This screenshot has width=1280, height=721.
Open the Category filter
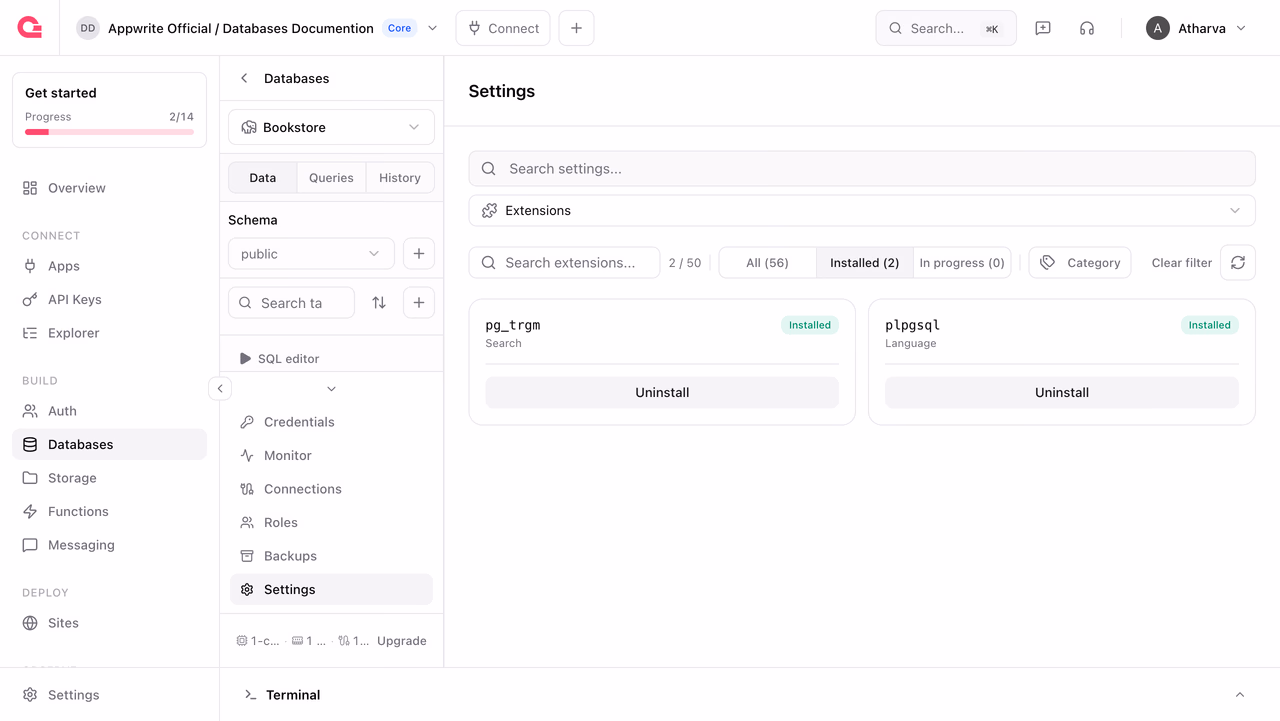point(1080,263)
